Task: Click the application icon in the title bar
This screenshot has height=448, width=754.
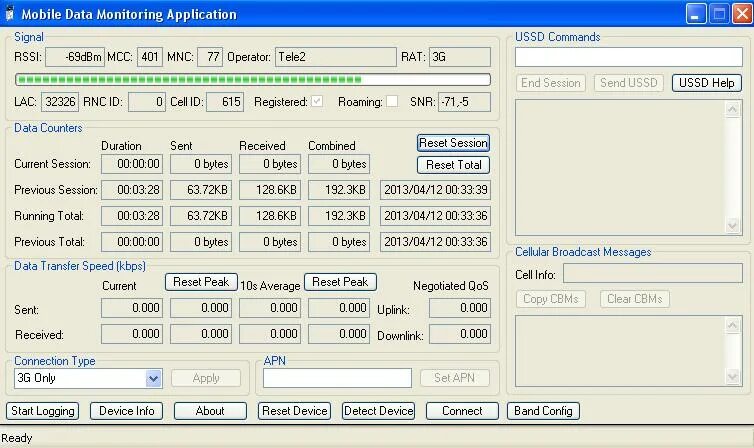Action: [x=9, y=13]
